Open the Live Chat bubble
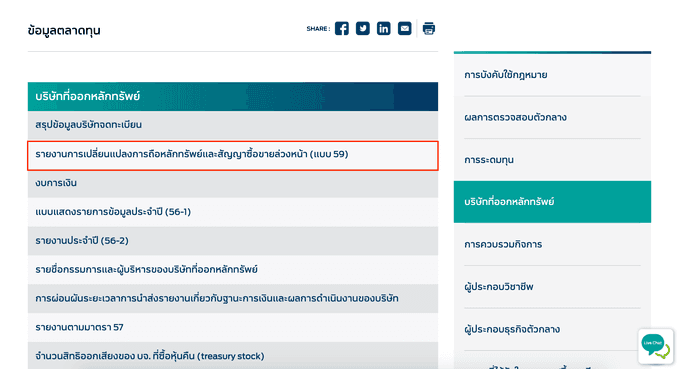The image size is (680, 369). 655,346
